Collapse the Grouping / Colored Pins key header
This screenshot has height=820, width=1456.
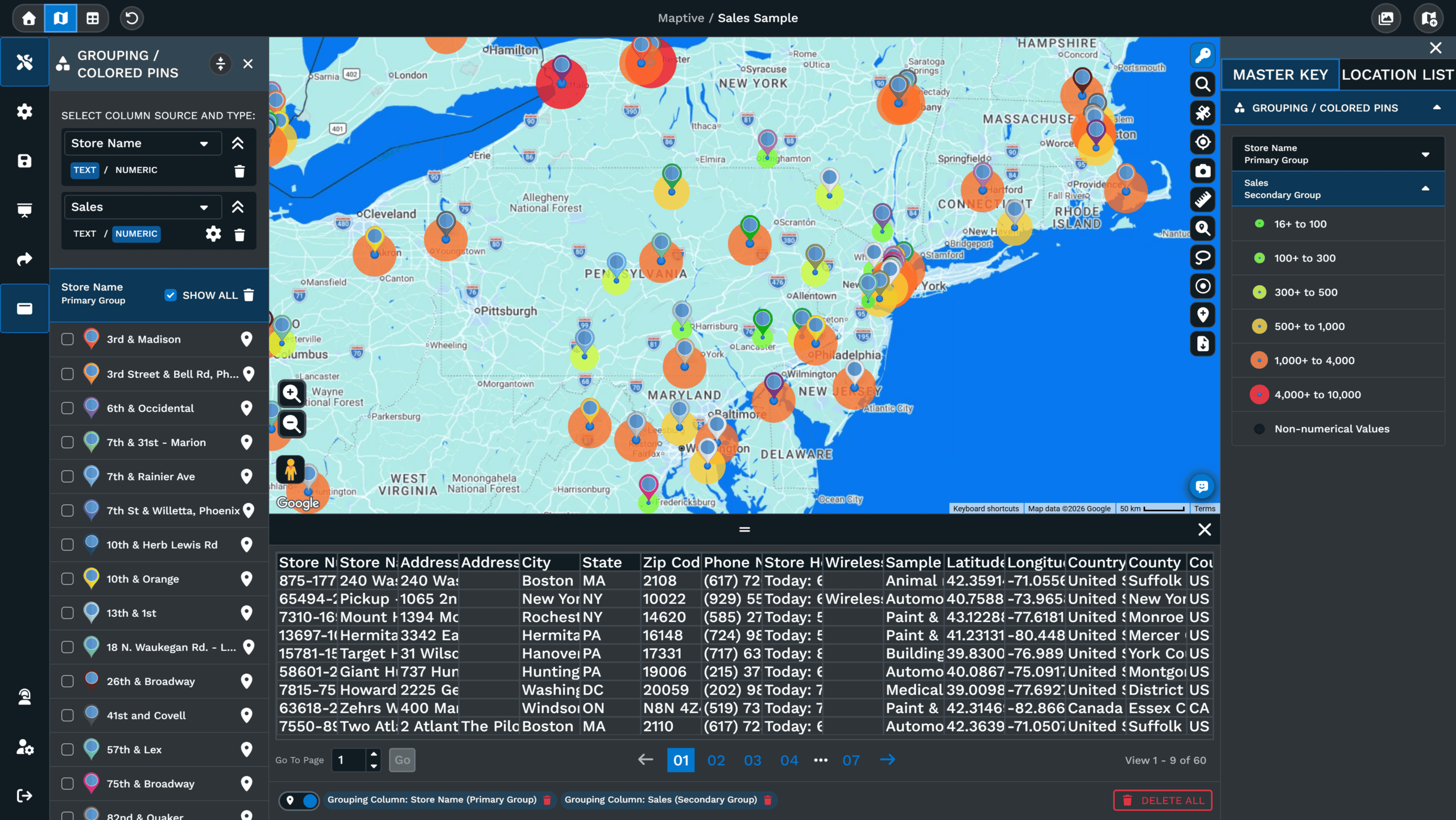[x=1437, y=108]
